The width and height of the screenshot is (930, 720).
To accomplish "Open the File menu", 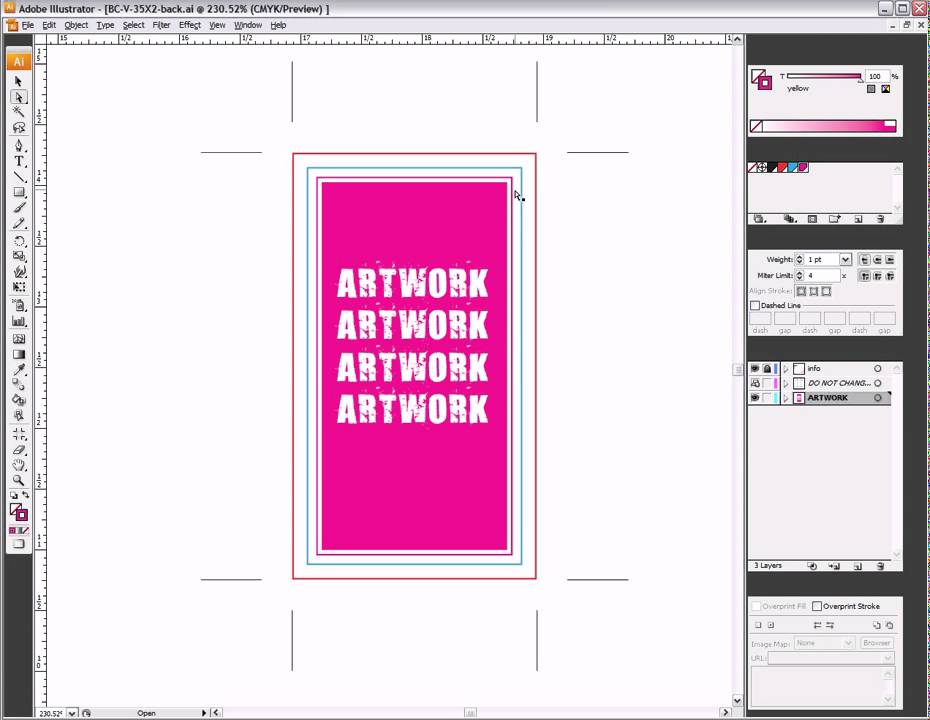I will 28,25.
